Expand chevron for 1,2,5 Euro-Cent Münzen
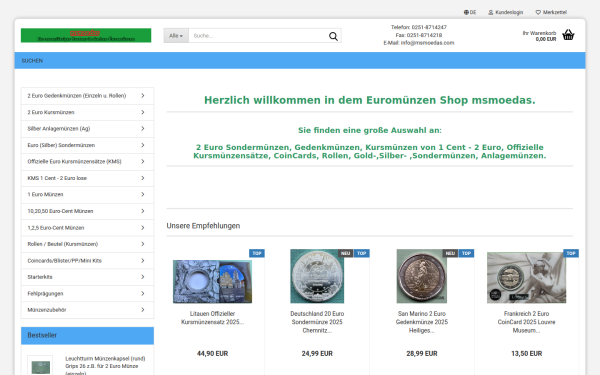The height and width of the screenshot is (375, 600). click(143, 228)
